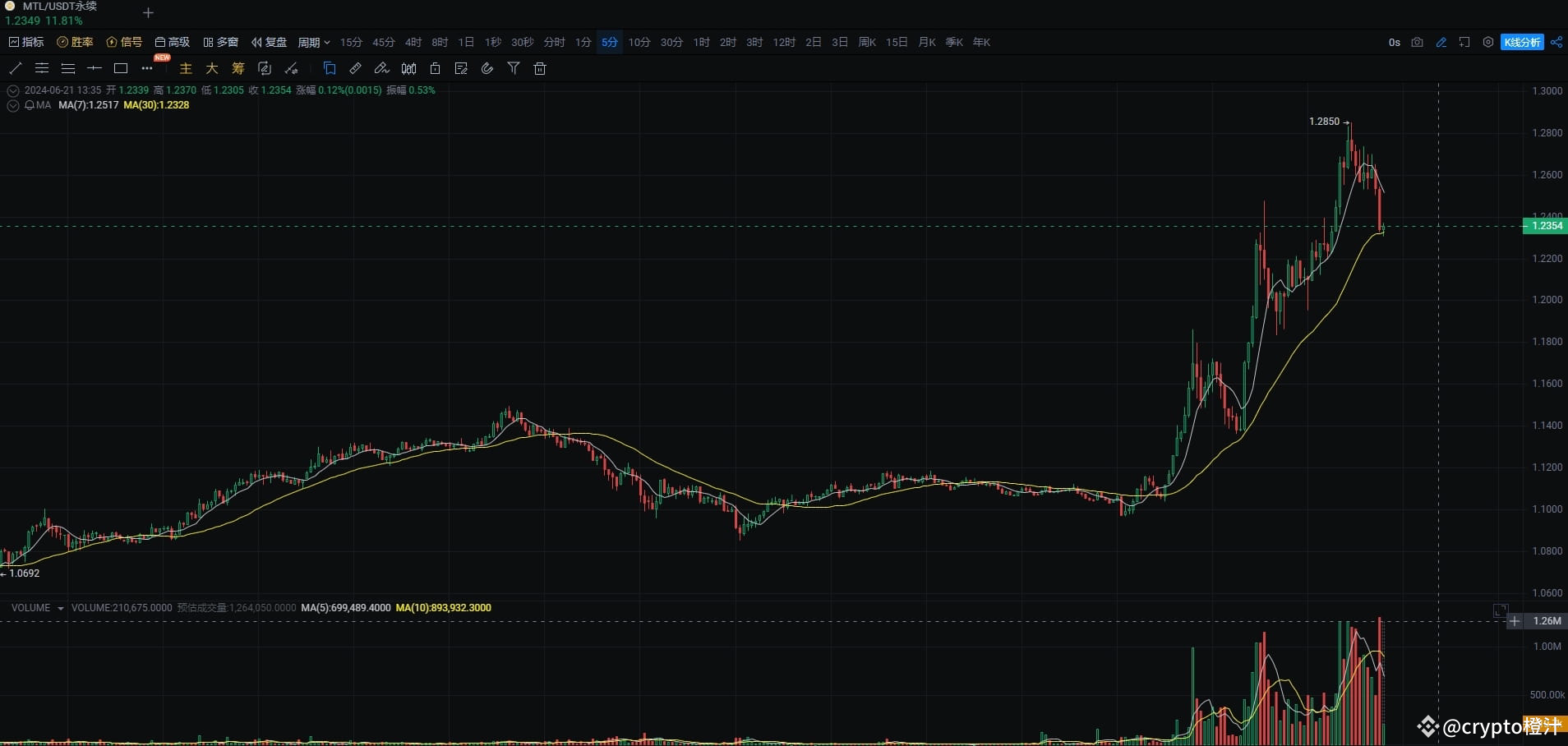Image resolution: width=1568 pixels, height=746 pixels.
Task: Click the plus icon to add a new chart tab
Action: (x=148, y=12)
